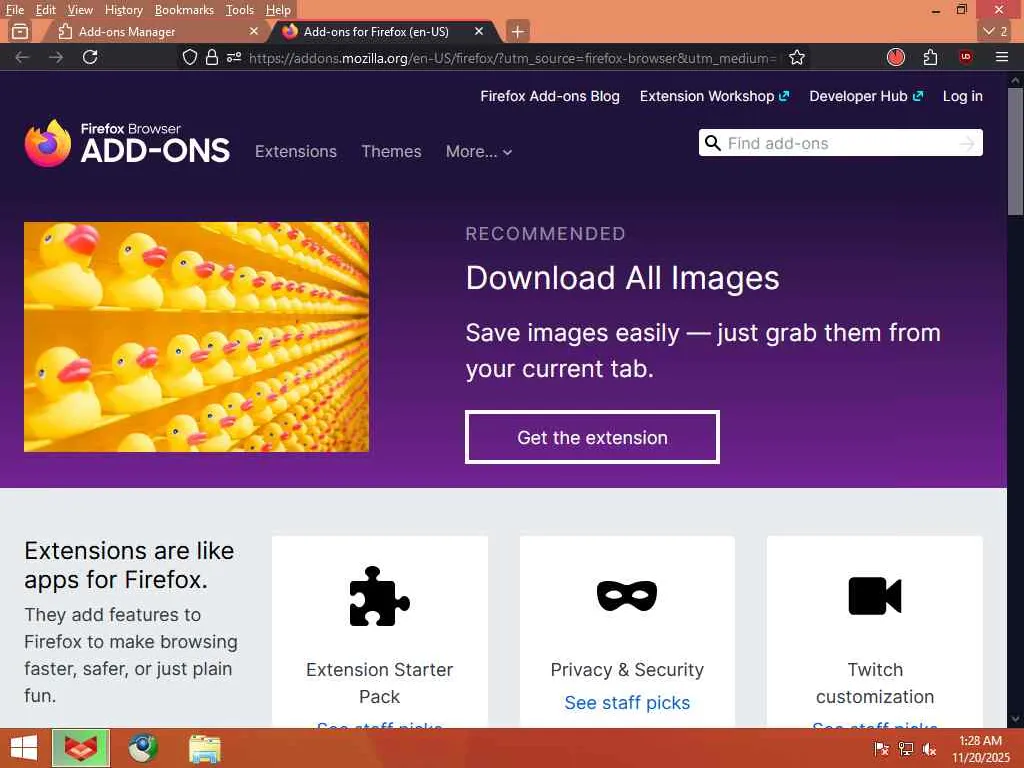The width and height of the screenshot is (1024, 768).
Task: Open the Extensions navigation link
Action: pyautogui.click(x=296, y=152)
